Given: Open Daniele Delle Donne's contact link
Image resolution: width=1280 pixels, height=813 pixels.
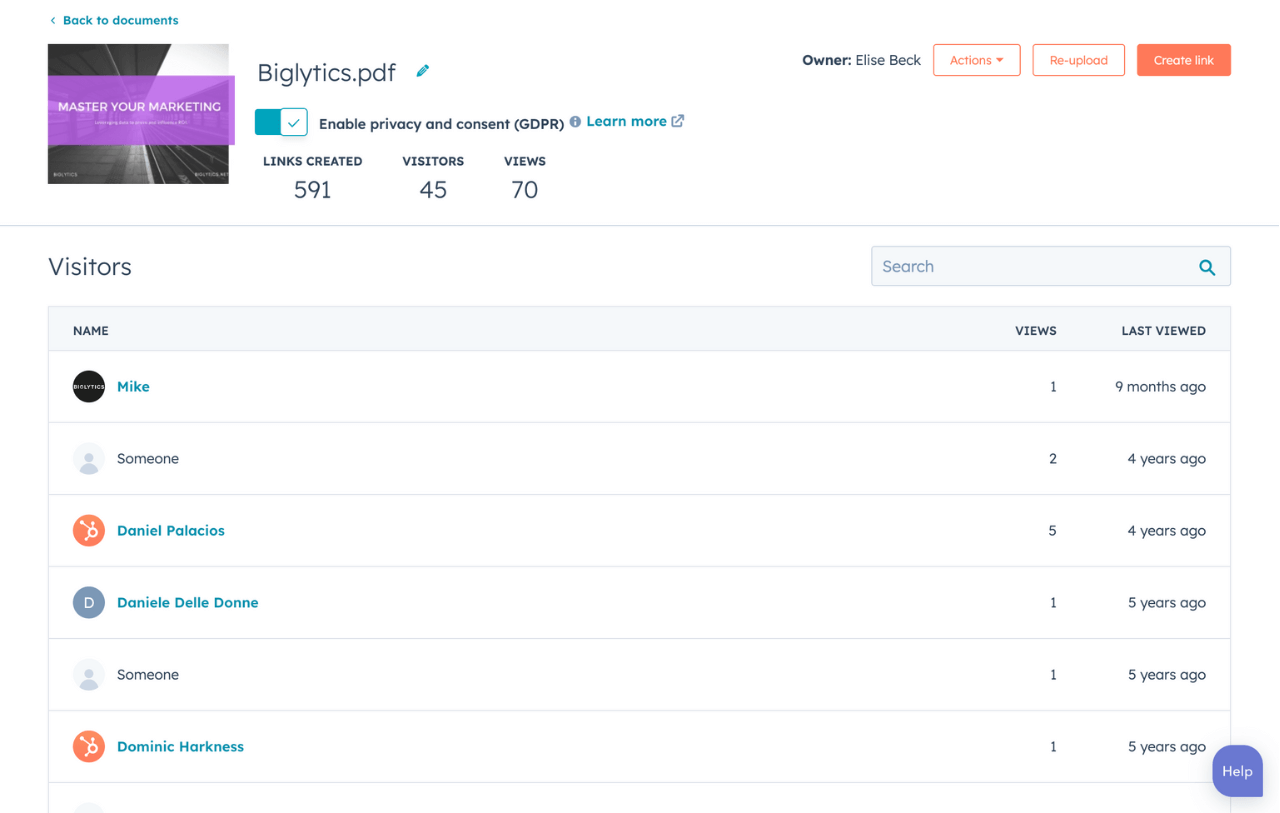Looking at the screenshot, I should (188, 603).
